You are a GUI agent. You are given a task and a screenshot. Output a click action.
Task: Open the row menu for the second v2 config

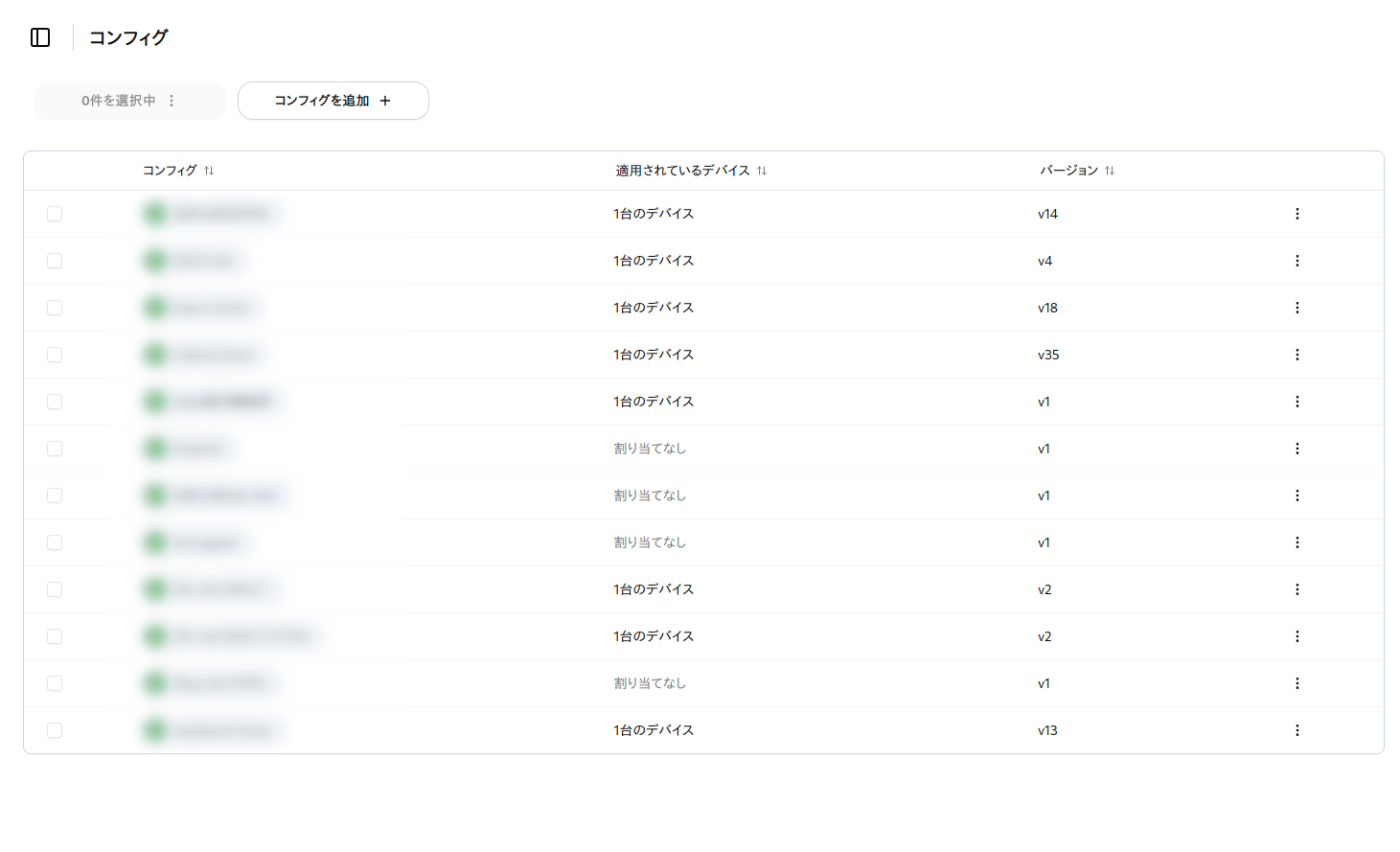(1297, 635)
